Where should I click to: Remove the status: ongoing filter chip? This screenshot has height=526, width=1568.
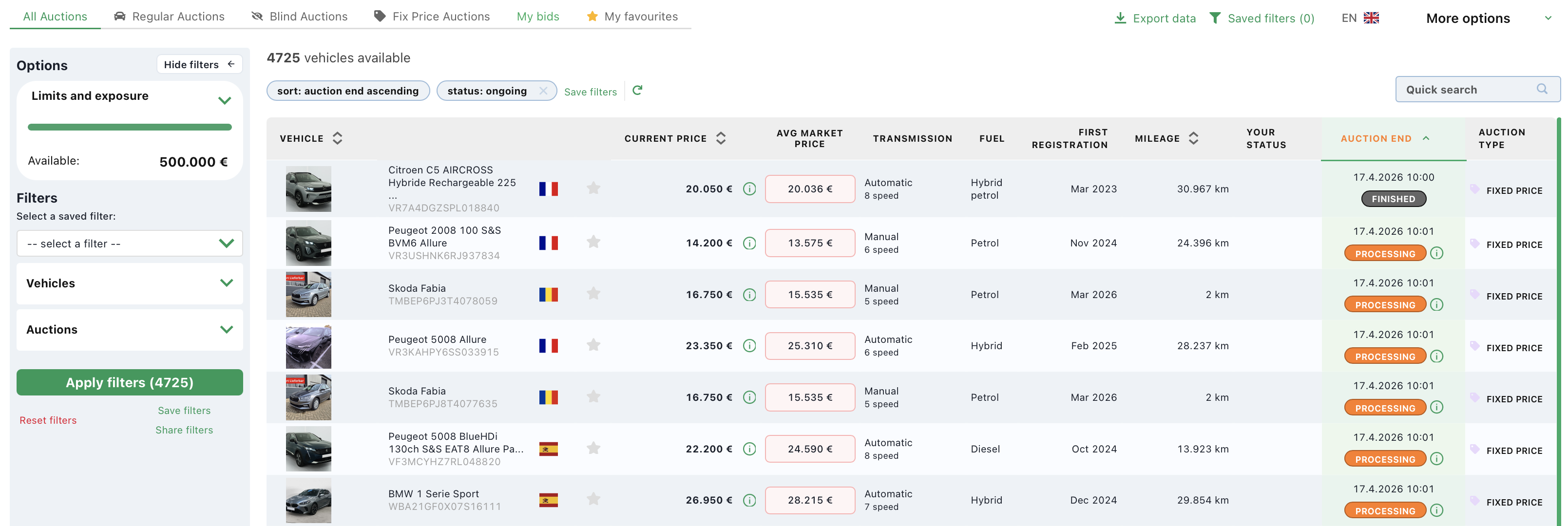pos(543,91)
